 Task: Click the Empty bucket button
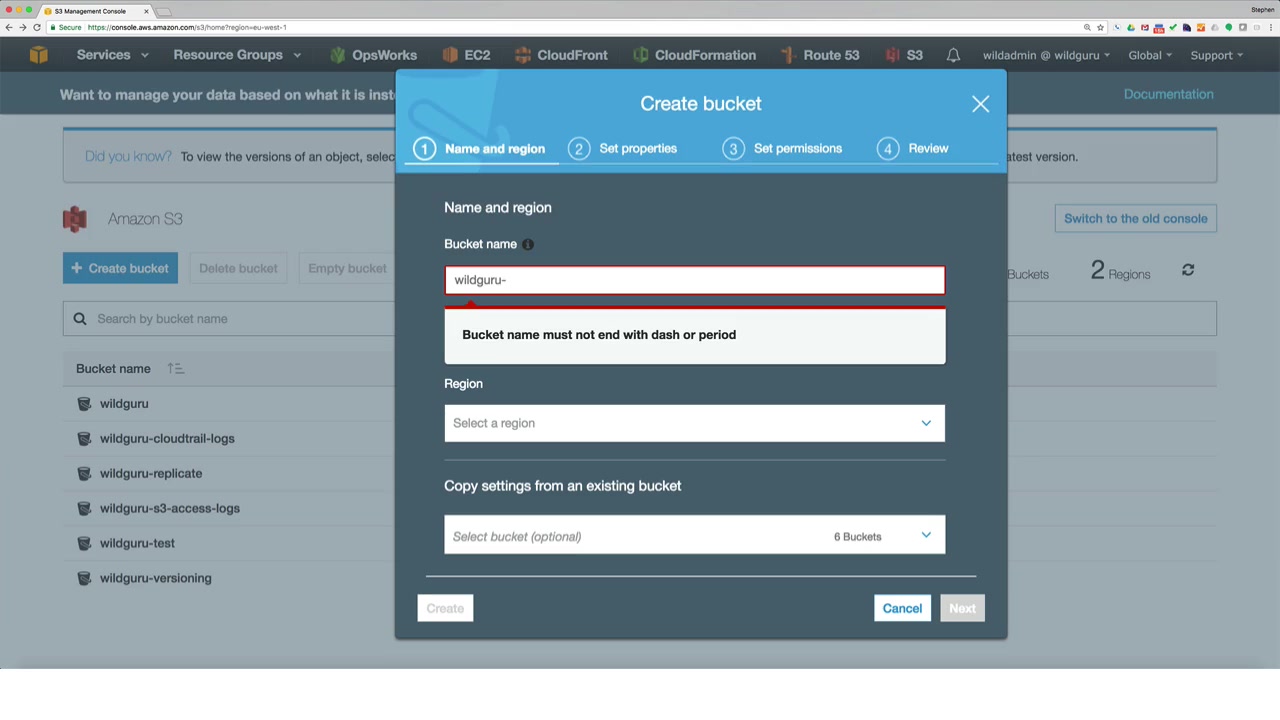[x=347, y=268]
